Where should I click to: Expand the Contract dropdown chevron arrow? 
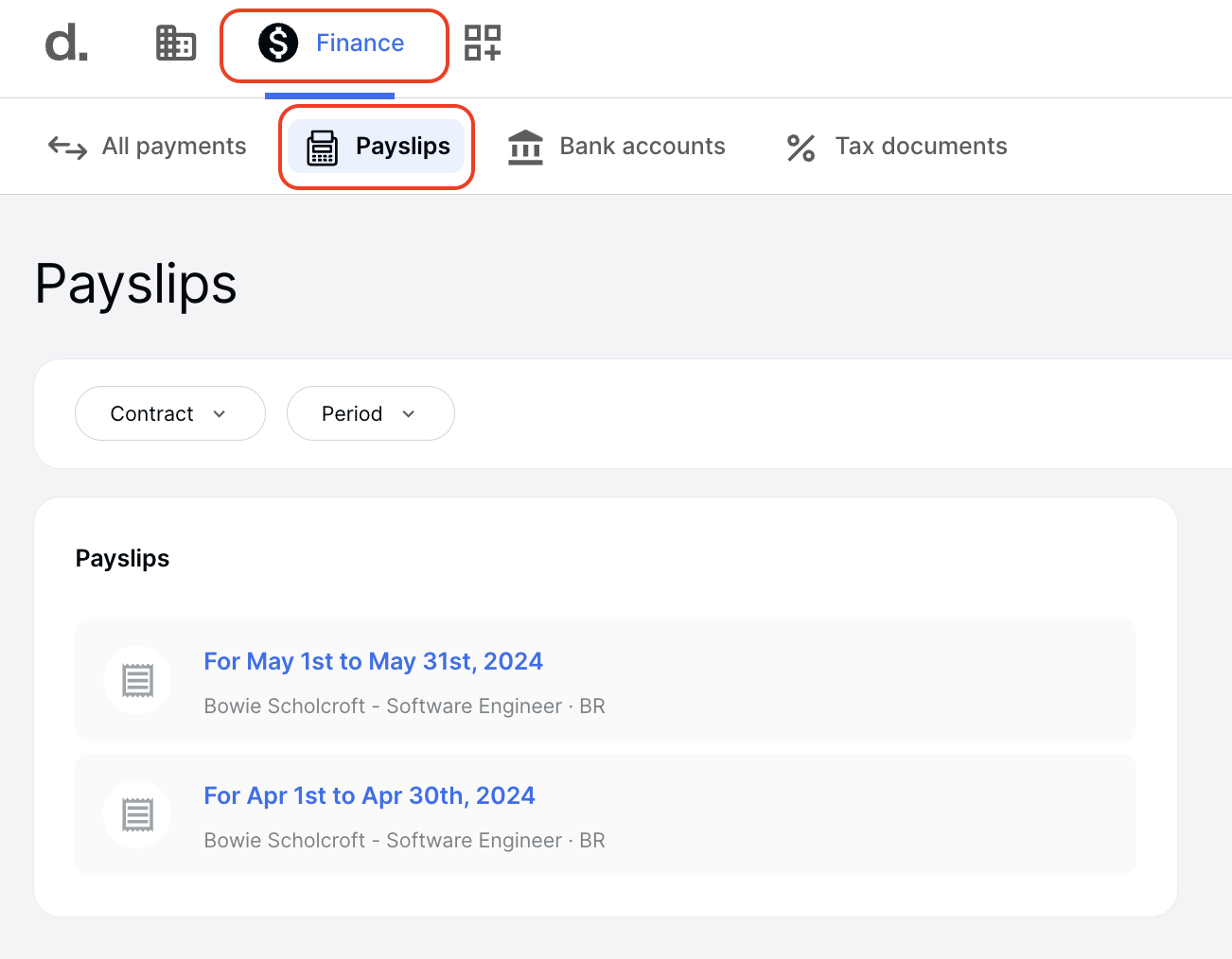(x=220, y=413)
